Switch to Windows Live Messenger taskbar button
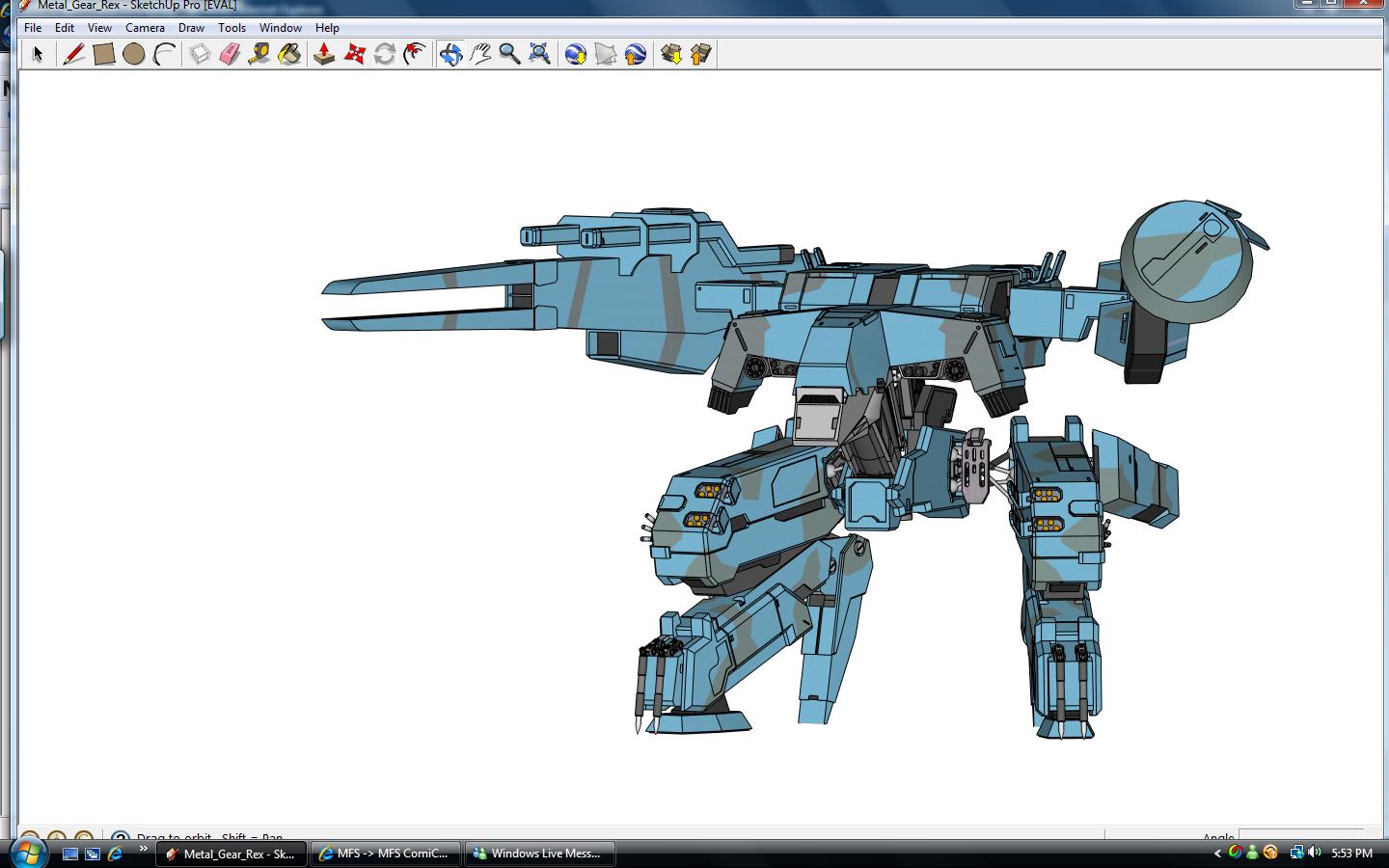This screenshot has height=868, width=1389. tap(540, 854)
